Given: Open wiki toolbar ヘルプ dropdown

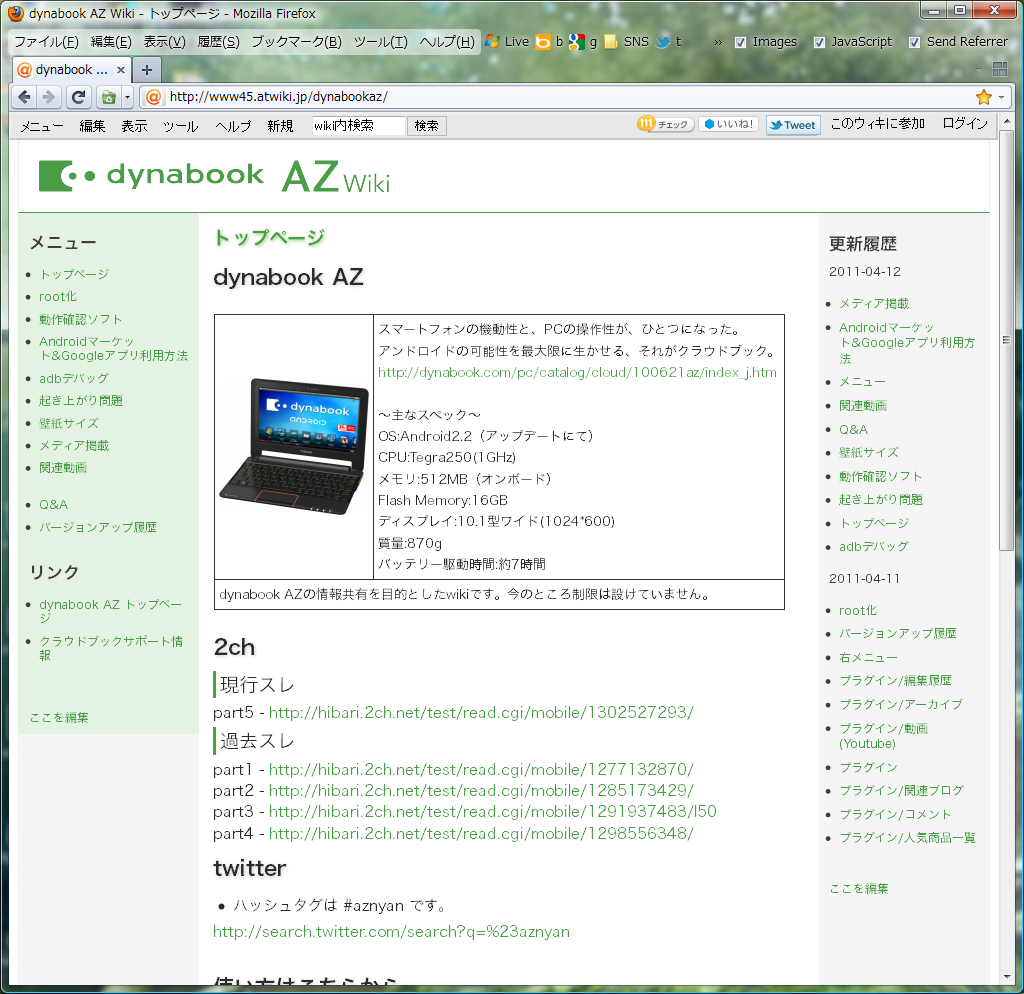Looking at the screenshot, I should (x=233, y=126).
